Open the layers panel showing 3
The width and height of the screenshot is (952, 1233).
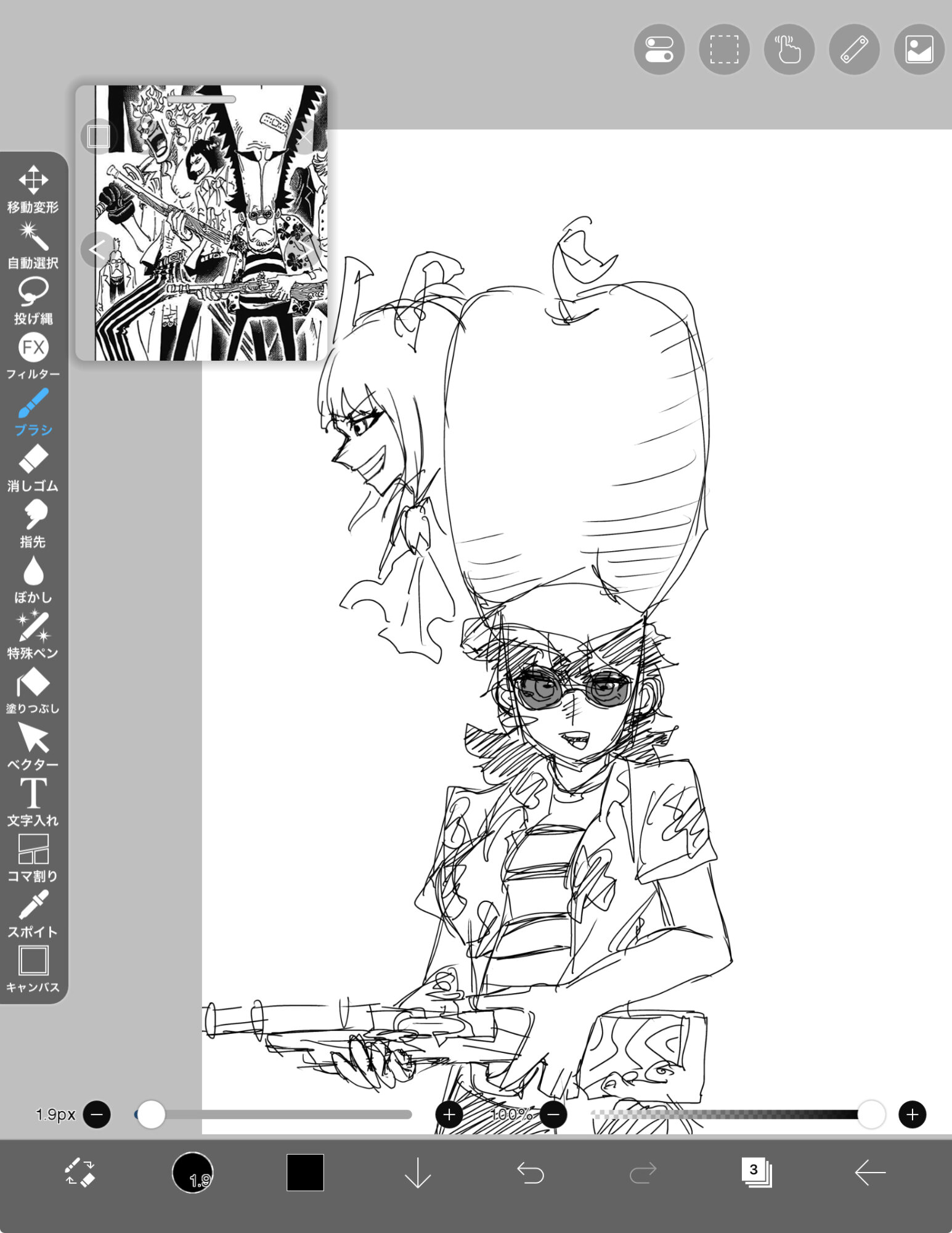757,1172
